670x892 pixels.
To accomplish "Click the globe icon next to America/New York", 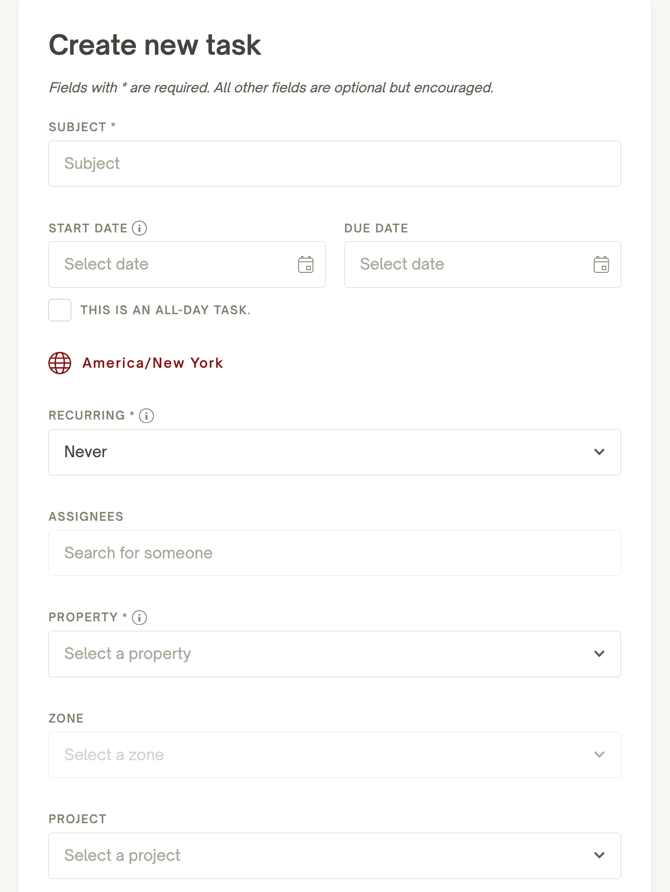I will (59, 362).
